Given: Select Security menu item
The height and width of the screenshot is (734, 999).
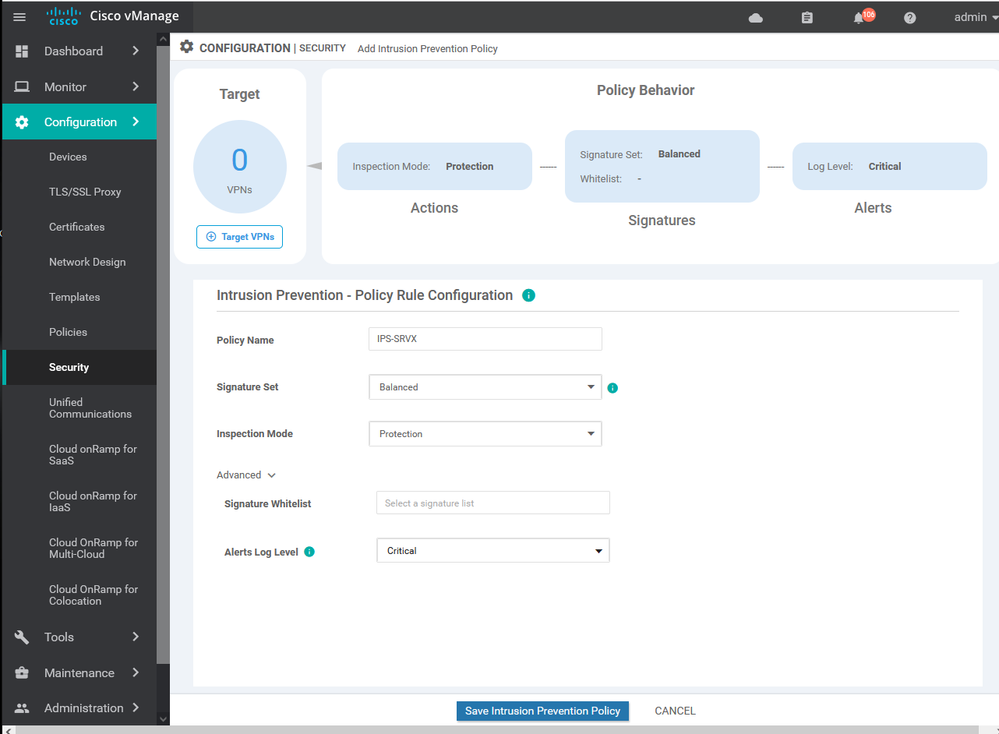Looking at the screenshot, I should tap(80, 367).
